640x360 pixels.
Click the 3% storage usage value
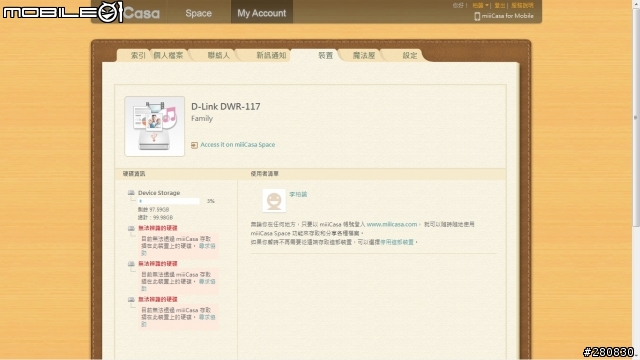click(211, 201)
